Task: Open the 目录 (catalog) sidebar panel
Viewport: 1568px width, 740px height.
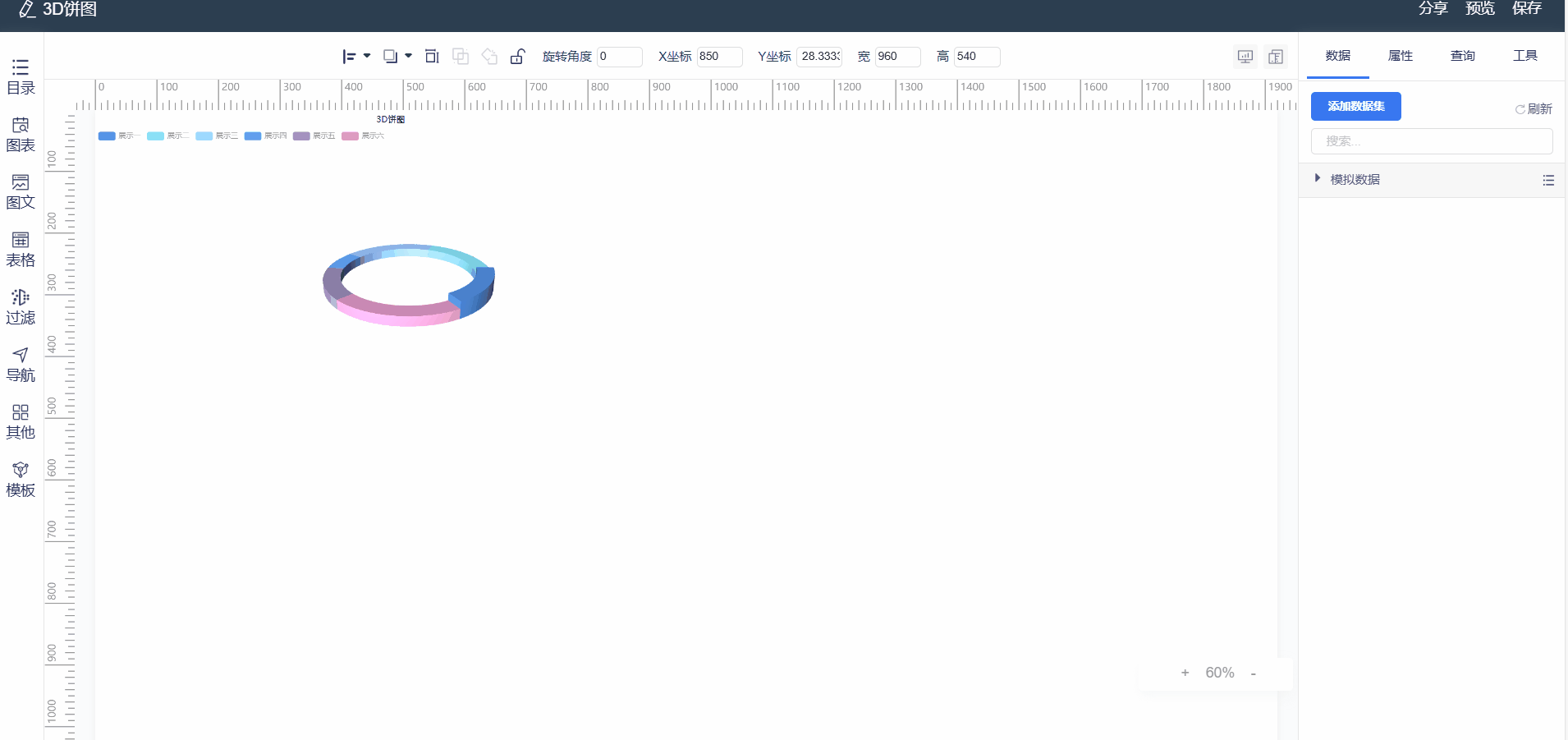Action: (x=21, y=77)
